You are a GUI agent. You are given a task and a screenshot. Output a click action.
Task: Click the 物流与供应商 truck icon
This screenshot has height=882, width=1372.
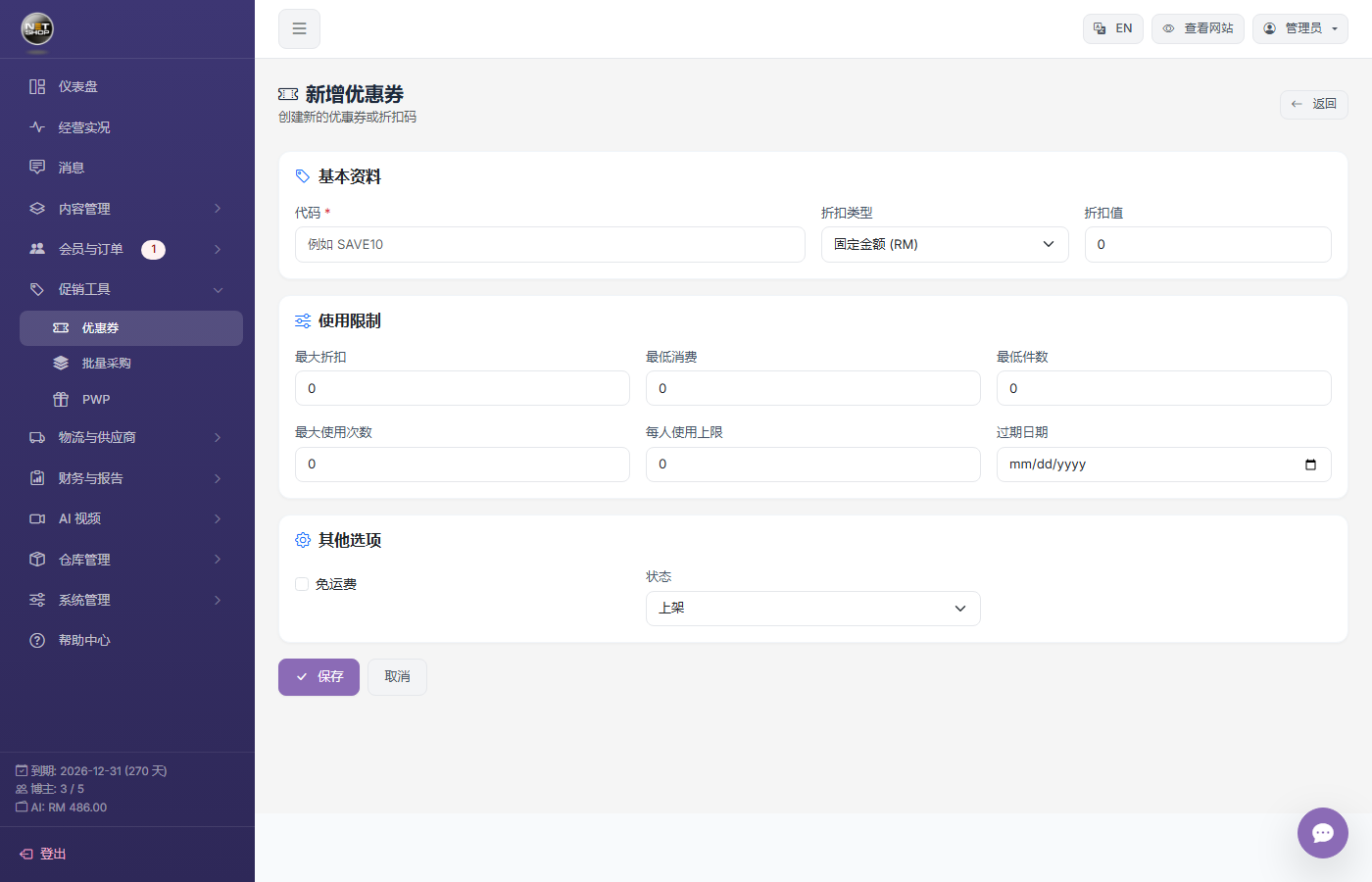pyautogui.click(x=37, y=437)
